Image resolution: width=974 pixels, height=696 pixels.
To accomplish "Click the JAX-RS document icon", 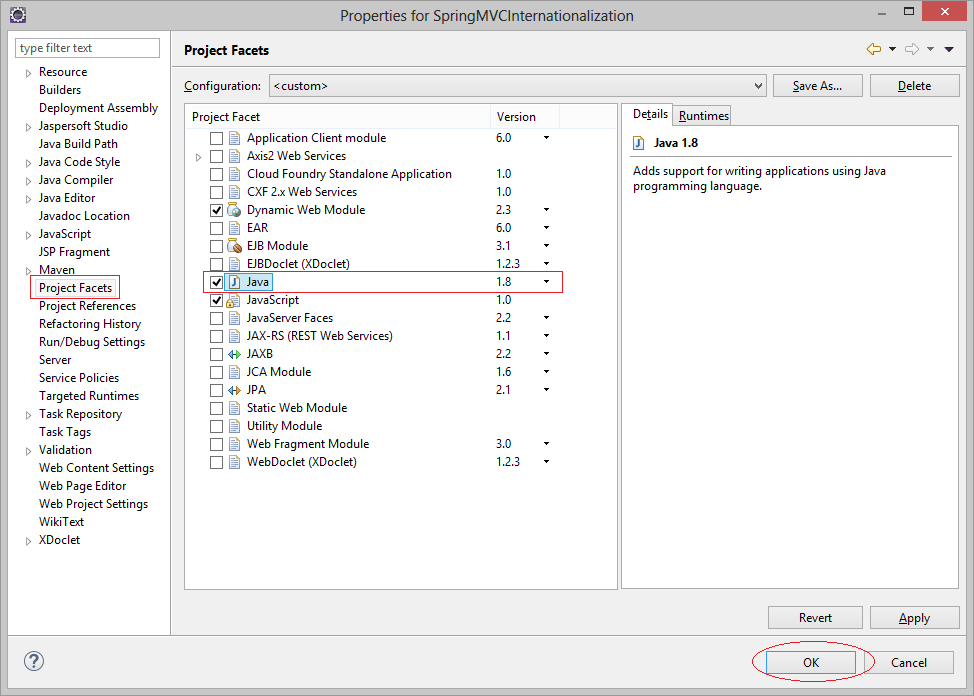I will (234, 336).
